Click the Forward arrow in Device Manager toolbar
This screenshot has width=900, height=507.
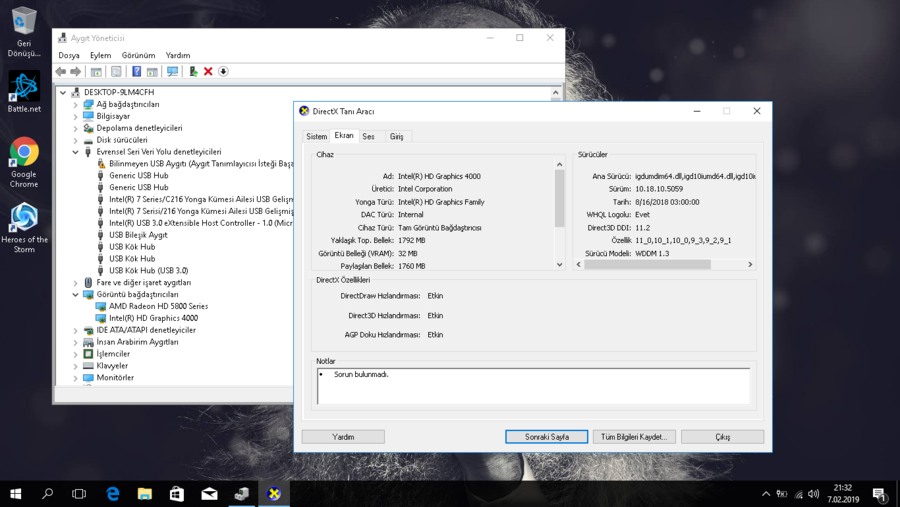pyautogui.click(x=75, y=72)
